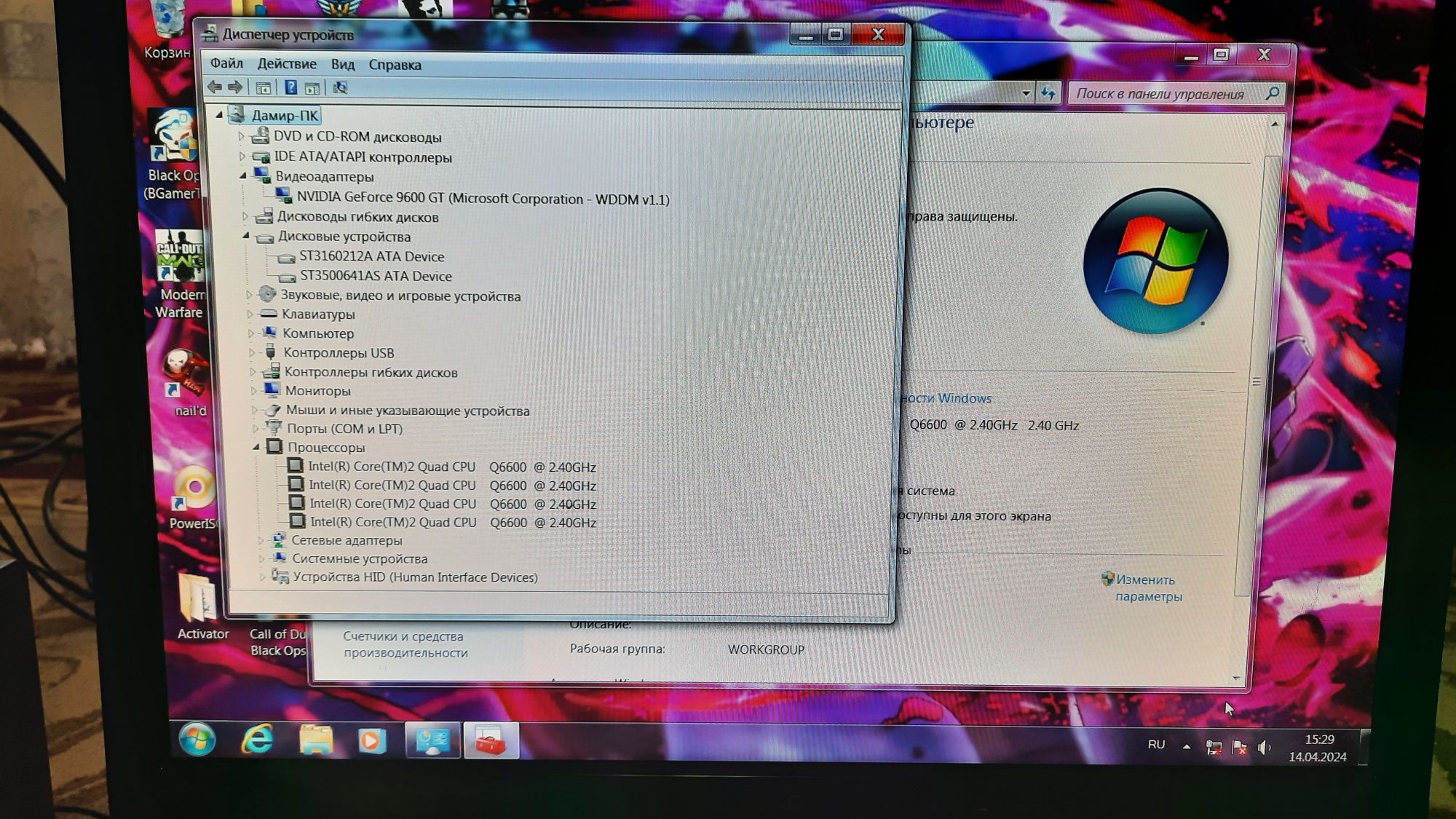
Task: Click the Корзина recycle bin icon
Action: tap(168, 31)
